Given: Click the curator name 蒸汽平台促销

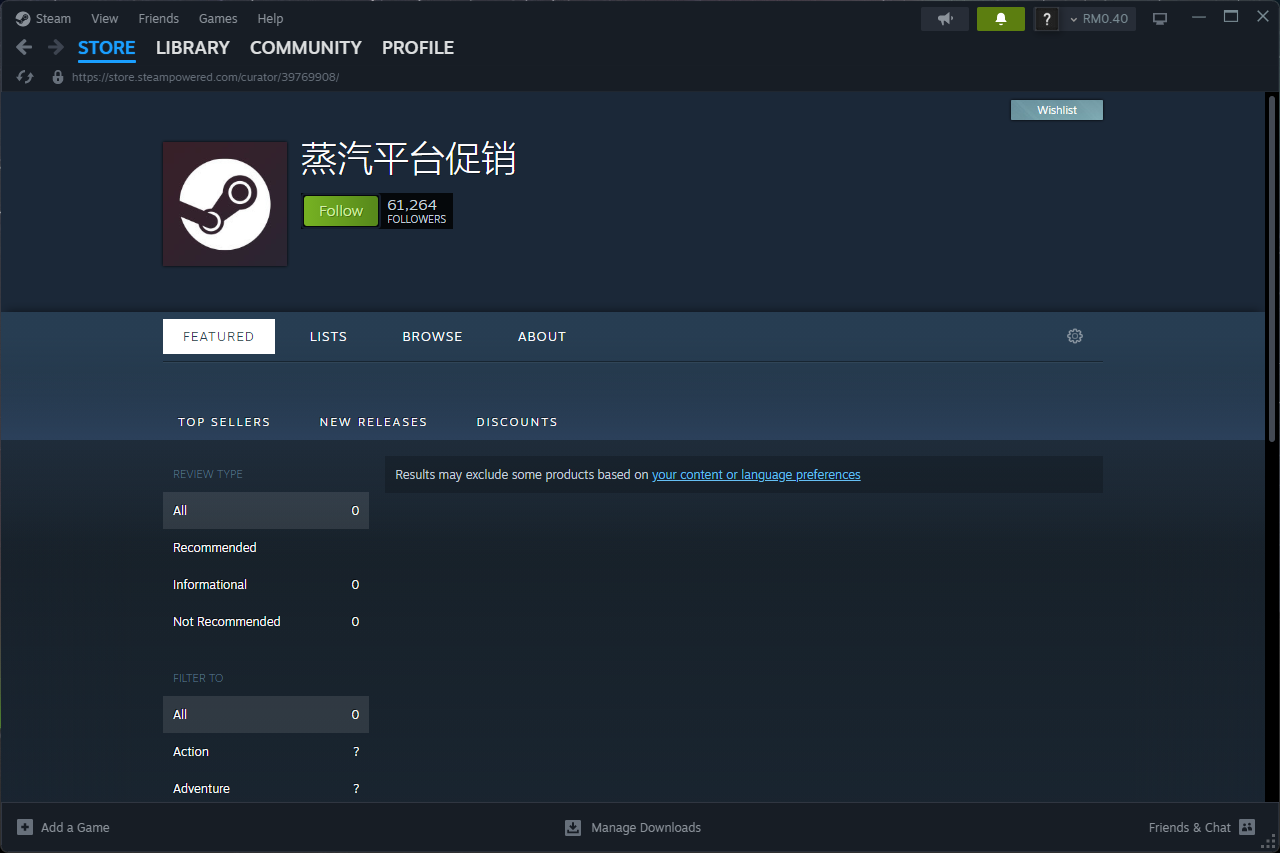Looking at the screenshot, I should click(x=409, y=159).
